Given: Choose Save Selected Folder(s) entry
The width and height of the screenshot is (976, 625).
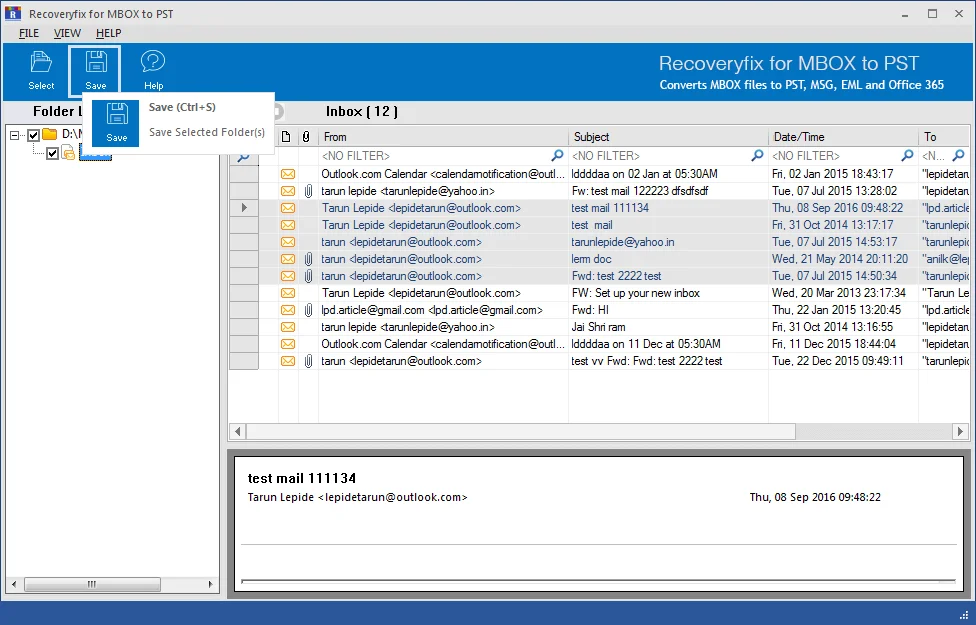Looking at the screenshot, I should coord(207,132).
